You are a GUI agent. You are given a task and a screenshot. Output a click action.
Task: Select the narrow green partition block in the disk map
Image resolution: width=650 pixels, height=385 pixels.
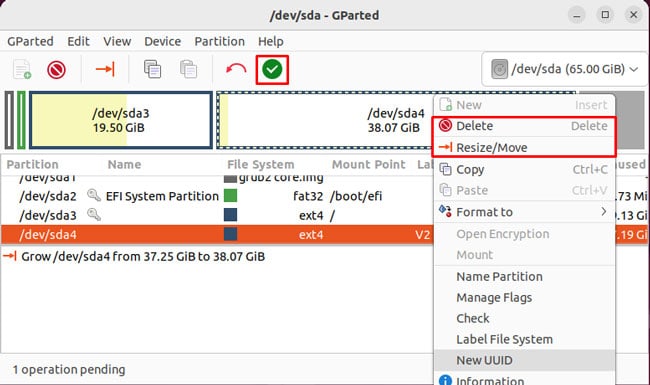tap(21, 120)
